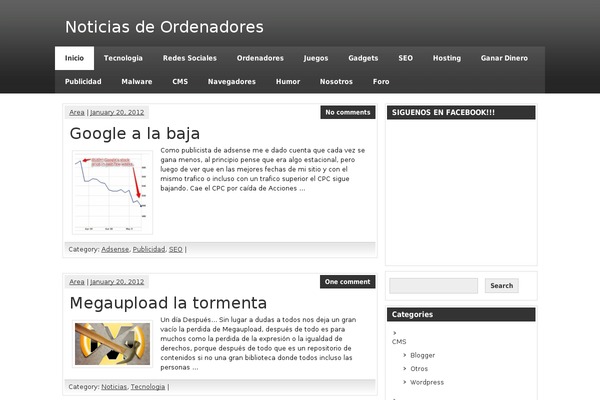This screenshot has width=600, height=400.
Task: Open the Inicio navigation tab
Action: pos(74,58)
